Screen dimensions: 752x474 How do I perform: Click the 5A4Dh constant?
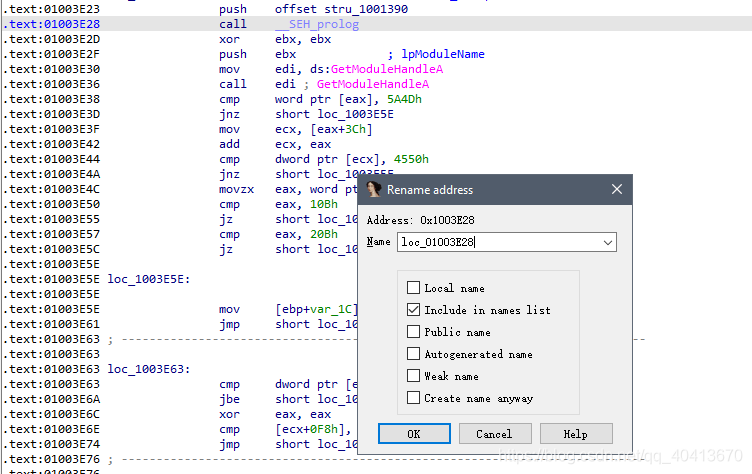pyautogui.click(x=404, y=99)
